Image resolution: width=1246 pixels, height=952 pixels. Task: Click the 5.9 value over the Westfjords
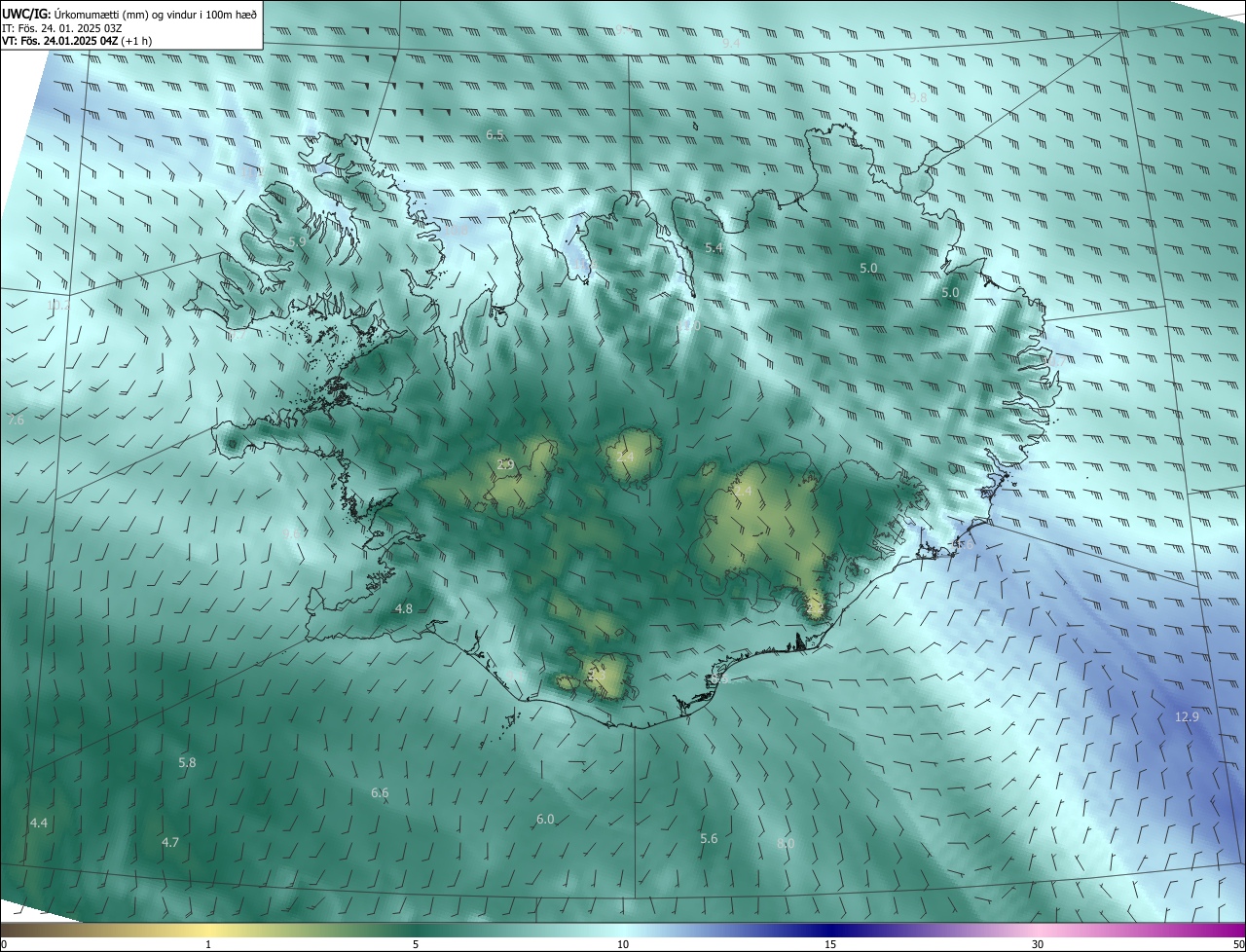tap(297, 241)
